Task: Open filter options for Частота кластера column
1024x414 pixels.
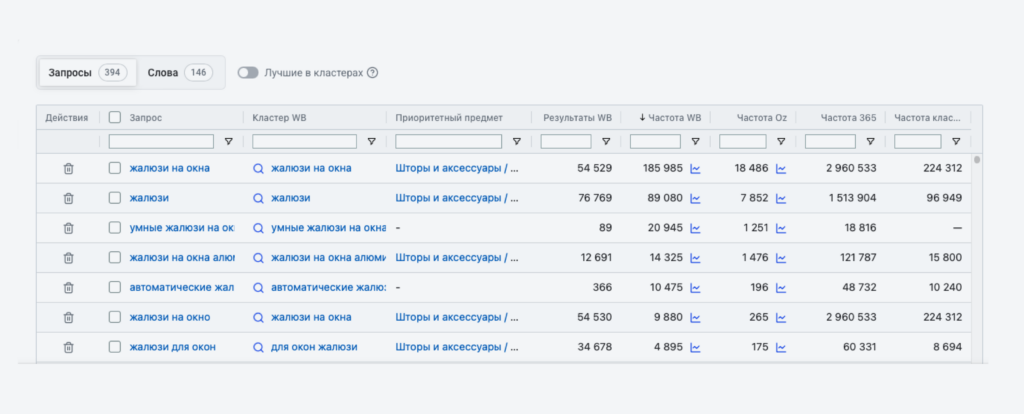Action: (x=956, y=142)
